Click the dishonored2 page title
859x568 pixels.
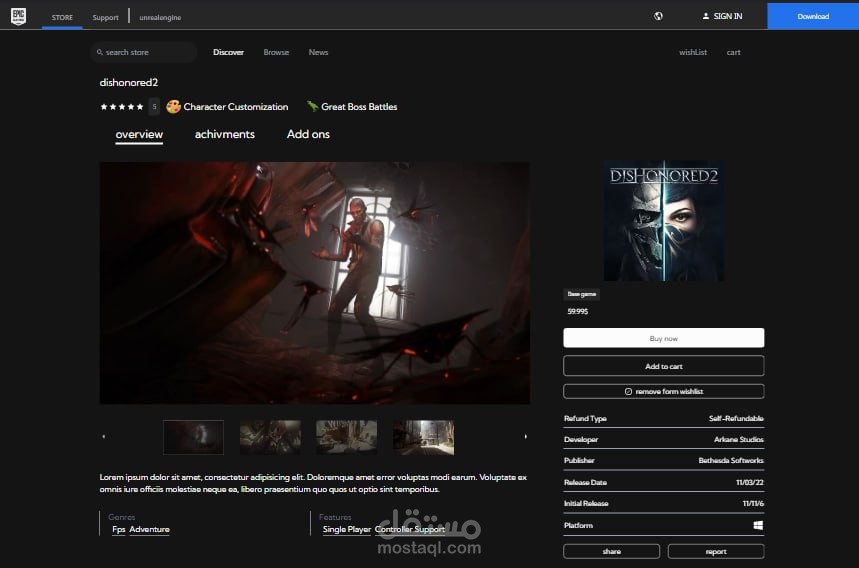coord(129,83)
